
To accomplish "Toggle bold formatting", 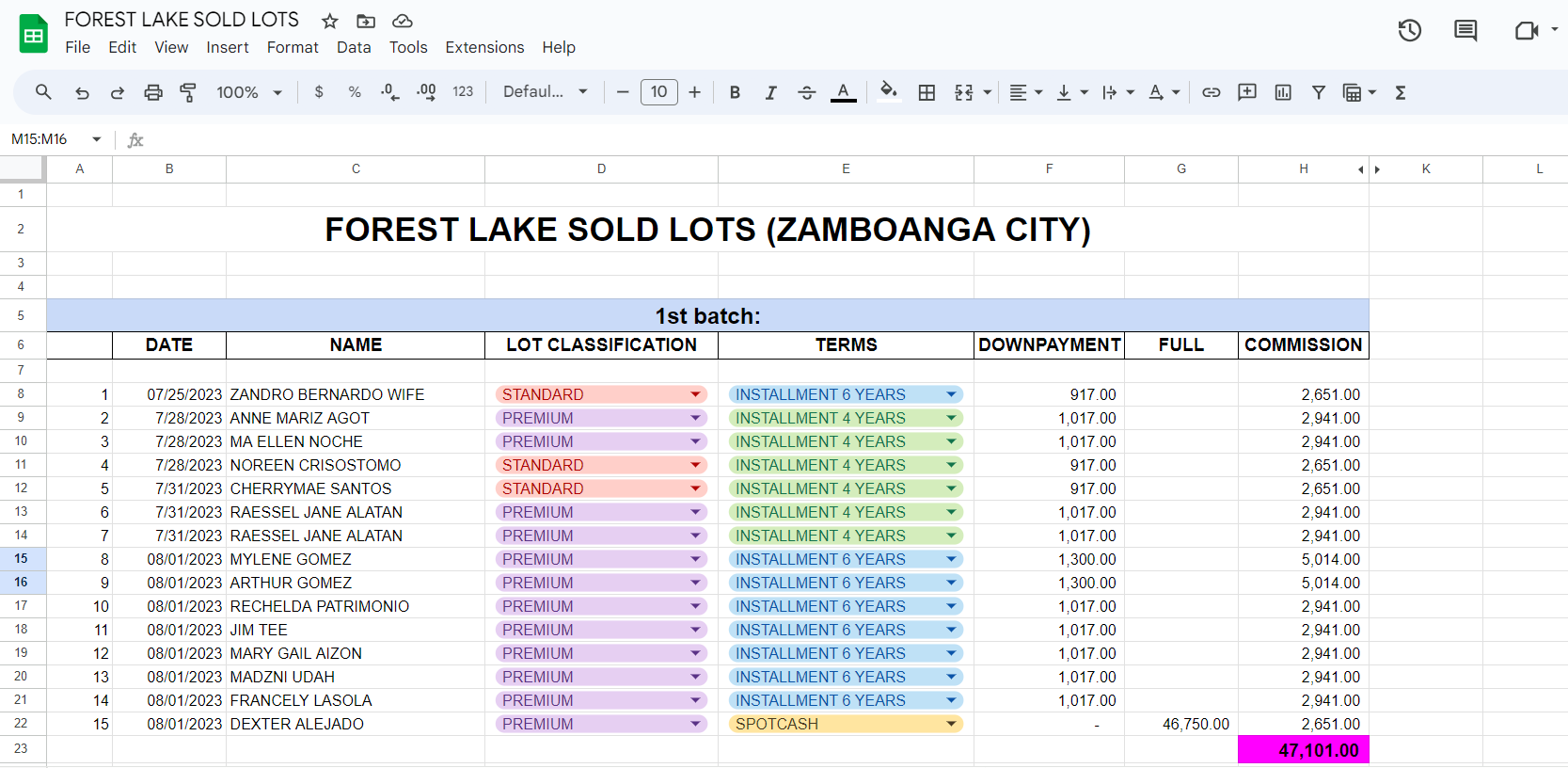I will pyautogui.click(x=735, y=92).
